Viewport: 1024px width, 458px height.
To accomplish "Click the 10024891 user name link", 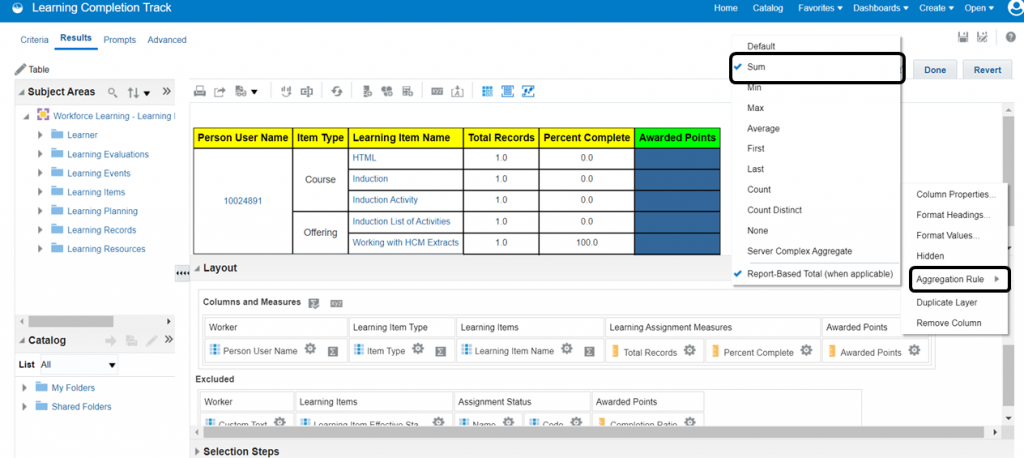I will coord(243,201).
